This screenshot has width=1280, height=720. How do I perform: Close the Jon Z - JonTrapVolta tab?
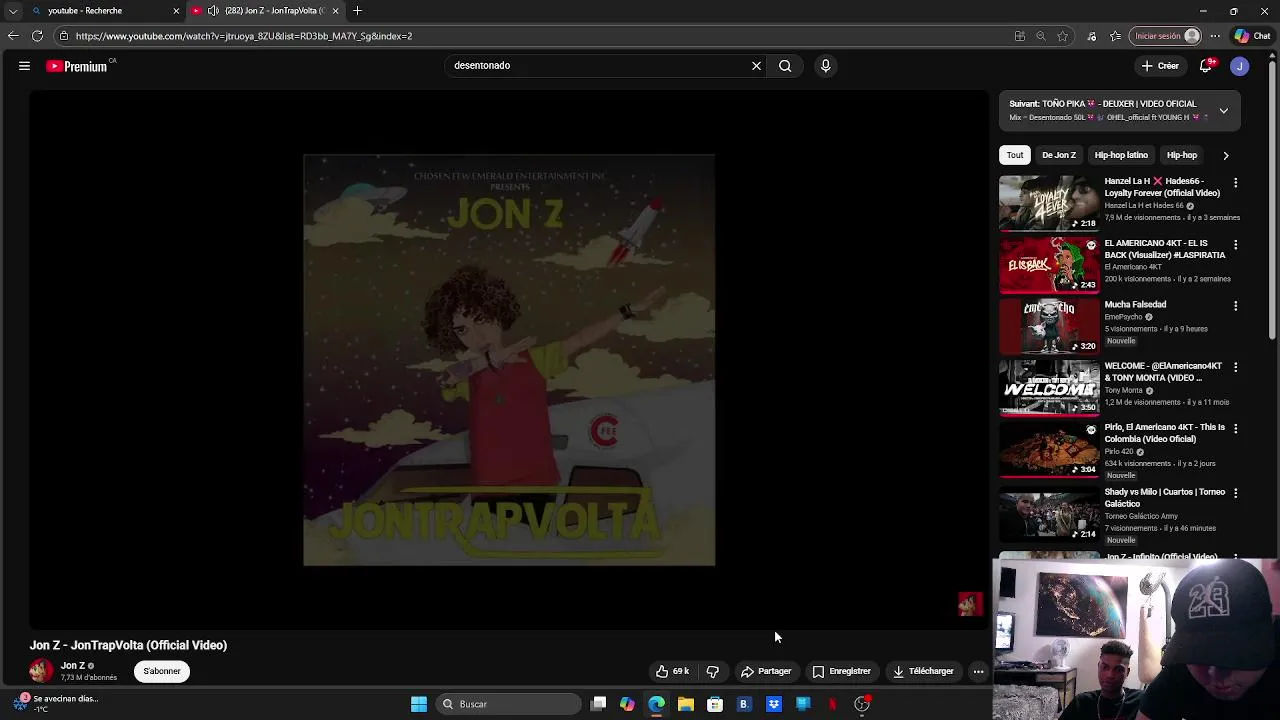coord(335,11)
